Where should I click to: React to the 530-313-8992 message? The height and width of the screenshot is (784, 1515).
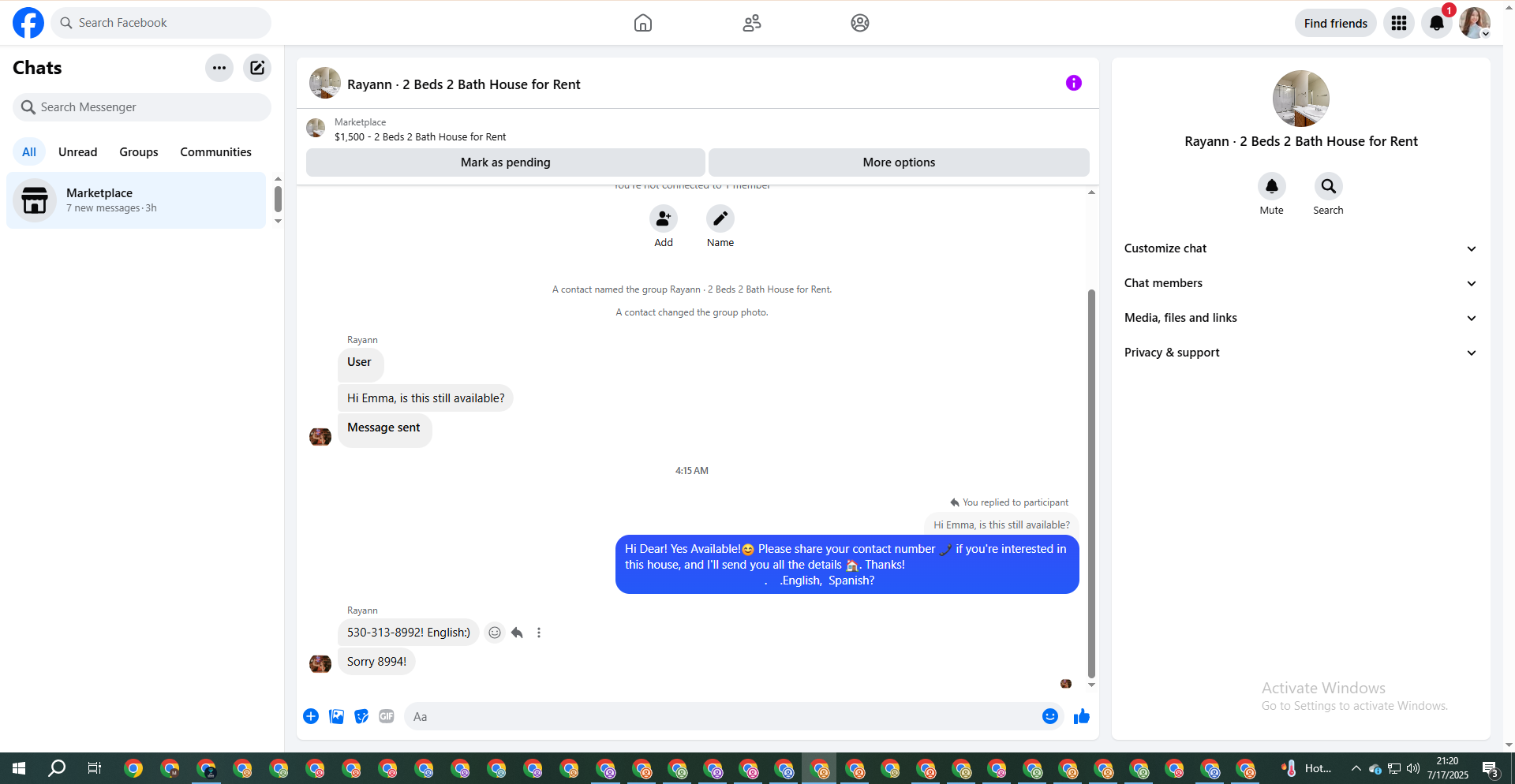pos(495,633)
